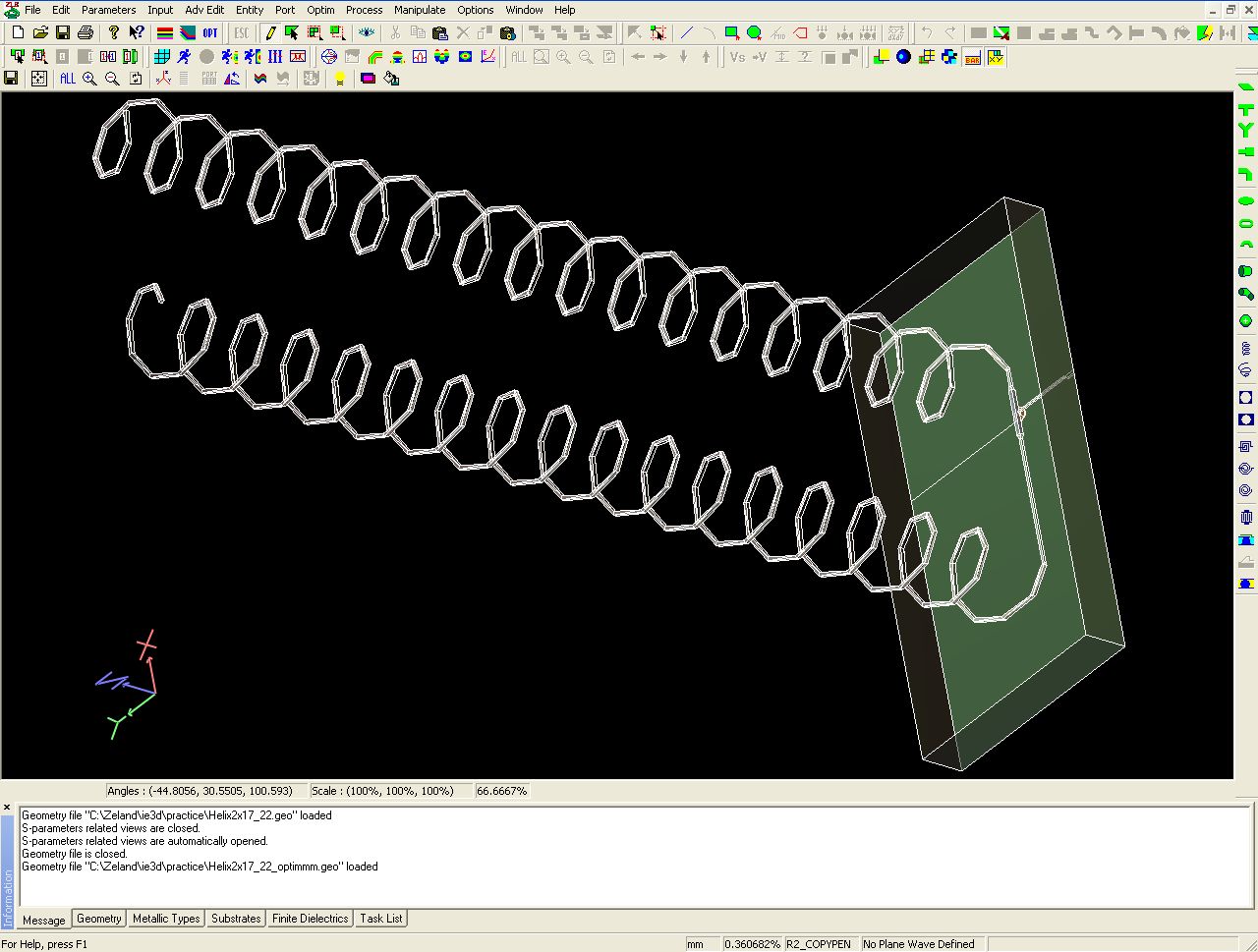
Task: Switch to the Metallic Types tab
Action: coord(166,919)
